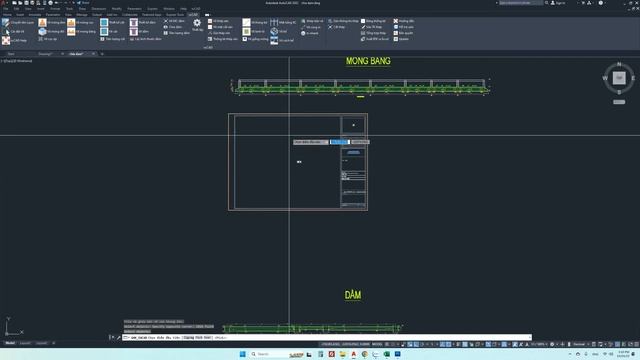Open the File menu

point(5,9)
